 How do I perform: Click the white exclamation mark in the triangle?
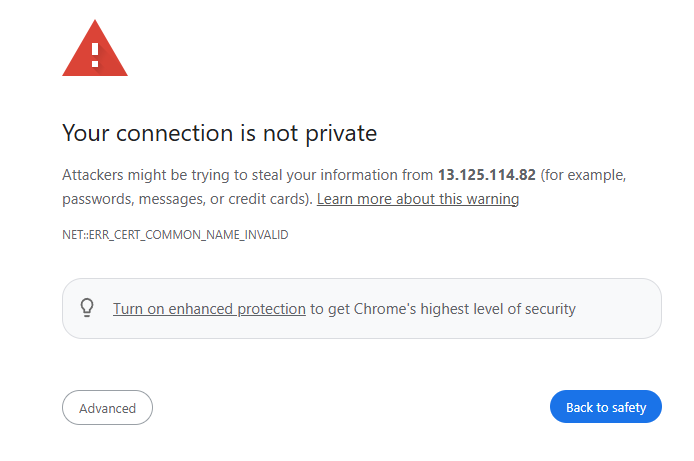pyautogui.click(x=95, y=54)
